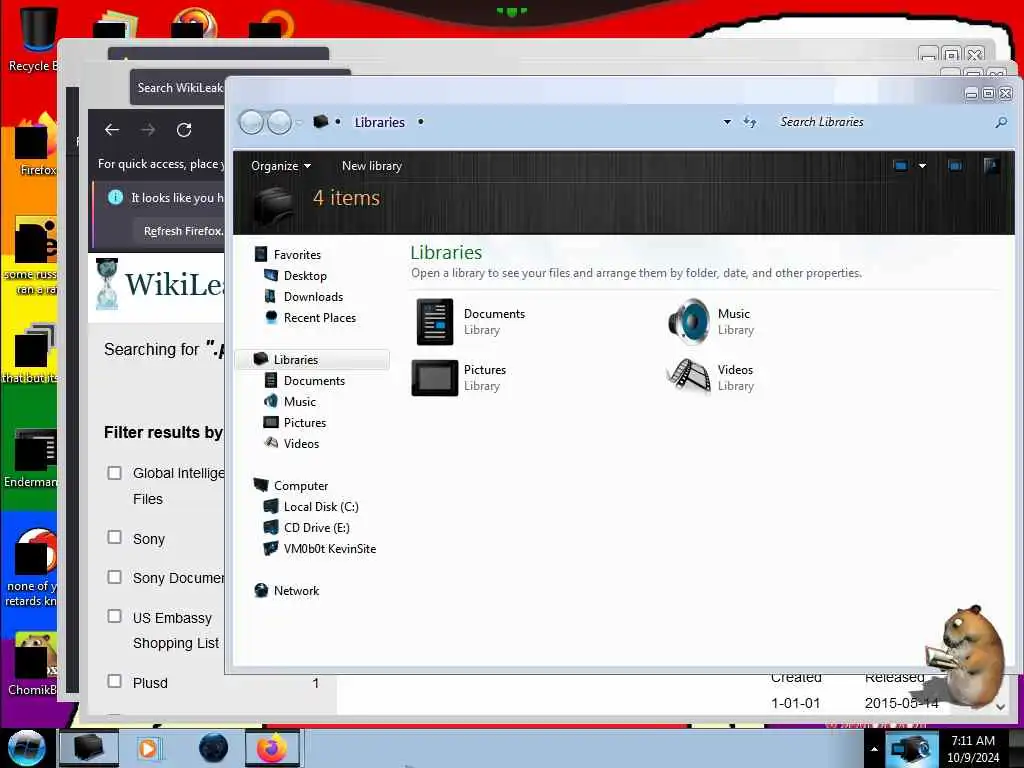
Task: Click Firefox back arrow button
Action: [x=112, y=130]
